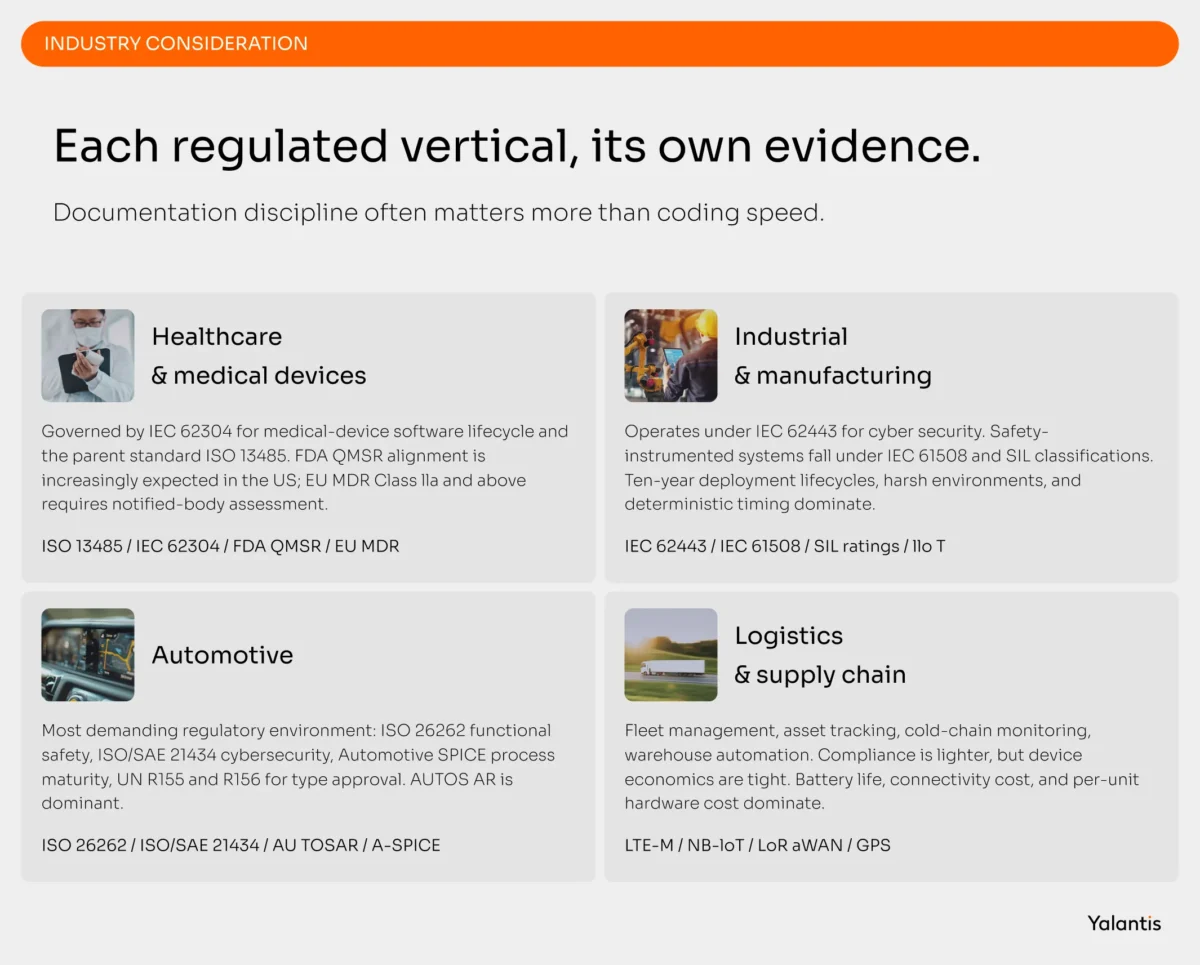The width and height of the screenshot is (1200, 965).
Task: Click the 'Most demanding regulatory environment' paragraph
Action: click(x=298, y=767)
